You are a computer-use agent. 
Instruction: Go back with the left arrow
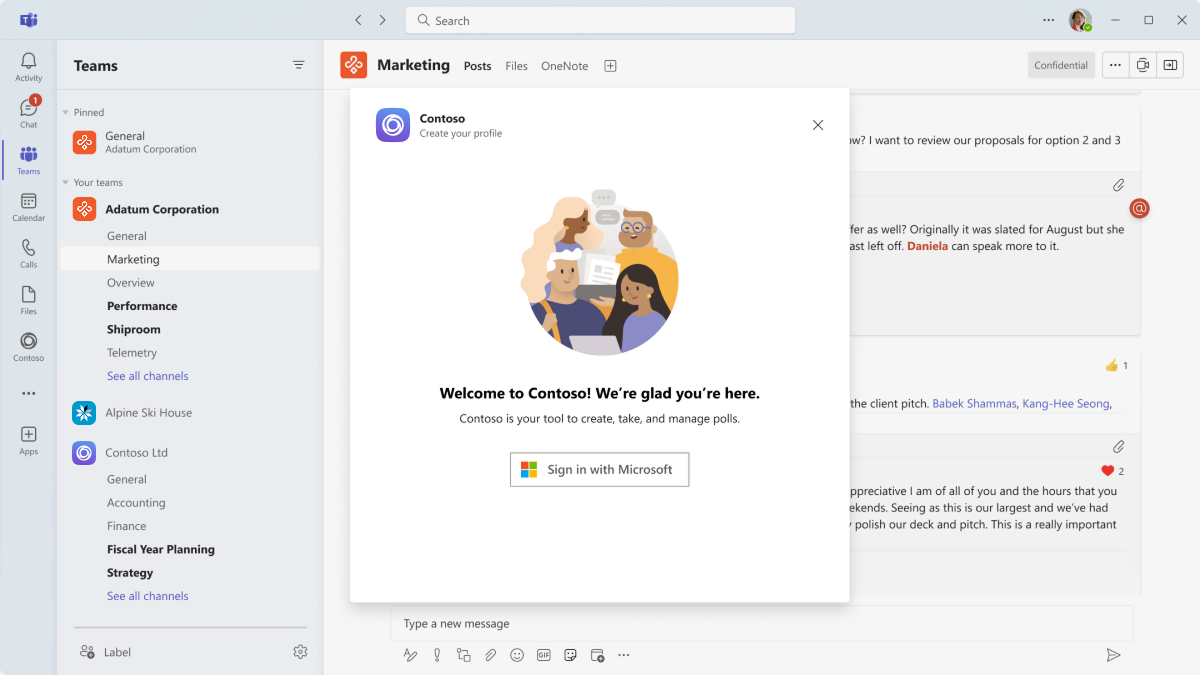(358, 20)
